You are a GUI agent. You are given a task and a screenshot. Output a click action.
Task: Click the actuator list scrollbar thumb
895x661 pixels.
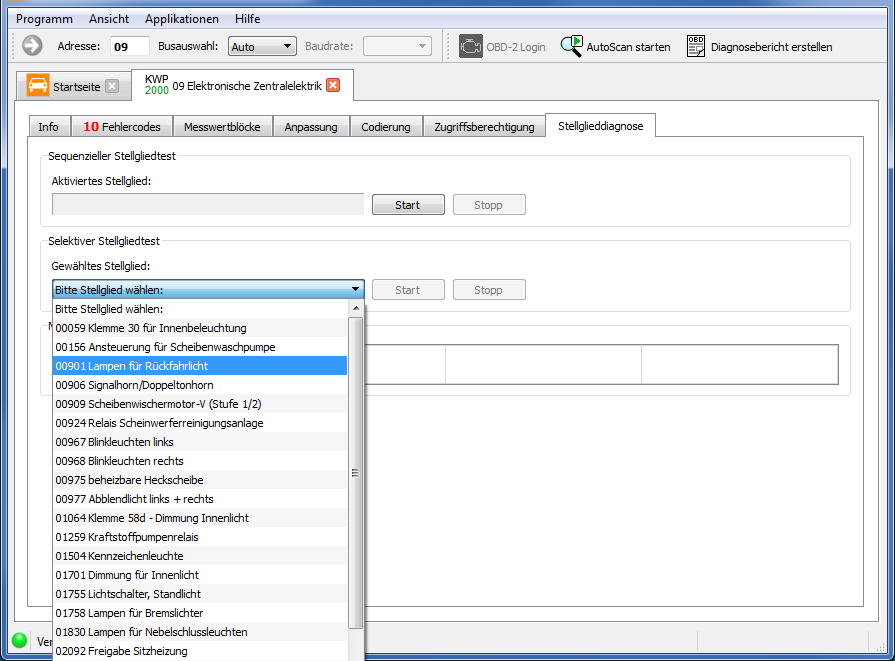pos(355,472)
